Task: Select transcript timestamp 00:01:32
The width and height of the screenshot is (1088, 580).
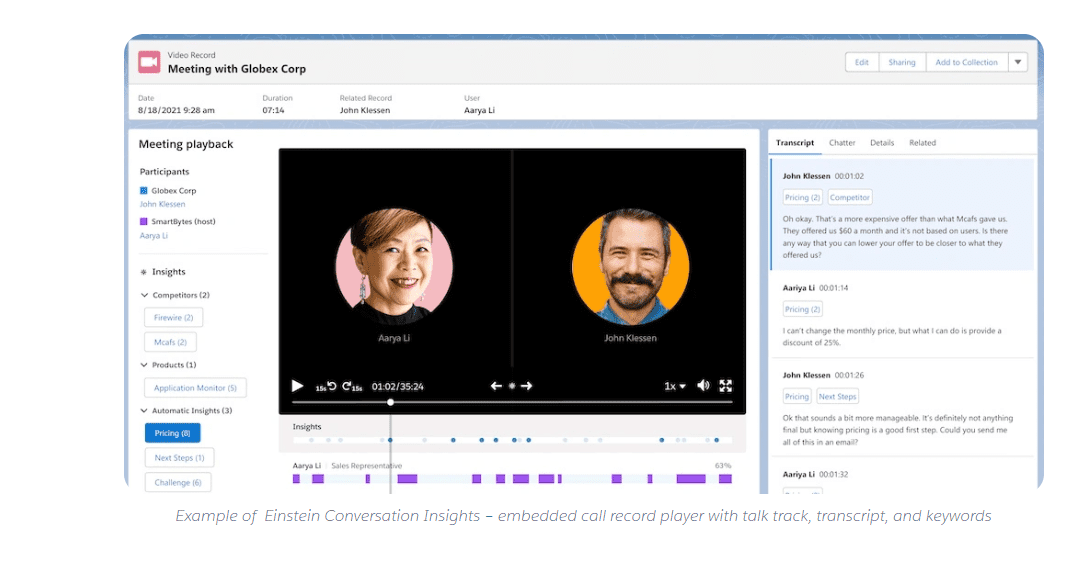Action: tap(833, 475)
